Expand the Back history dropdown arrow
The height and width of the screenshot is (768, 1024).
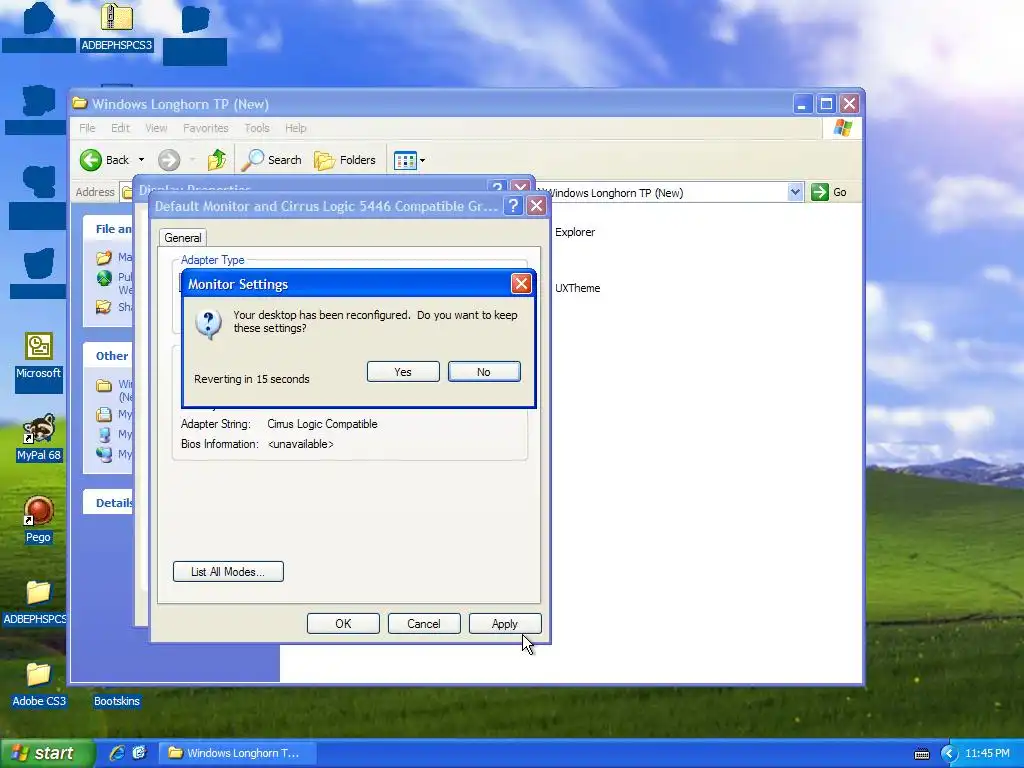point(141,160)
